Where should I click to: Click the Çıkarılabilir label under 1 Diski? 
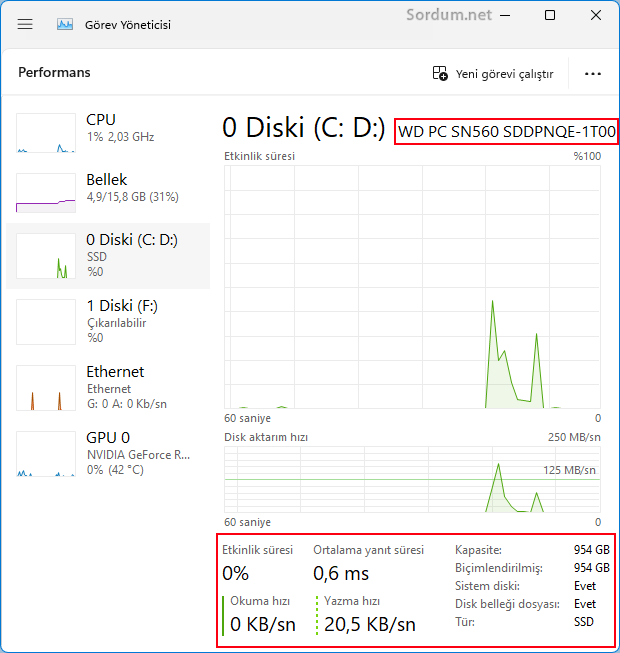pos(117,323)
